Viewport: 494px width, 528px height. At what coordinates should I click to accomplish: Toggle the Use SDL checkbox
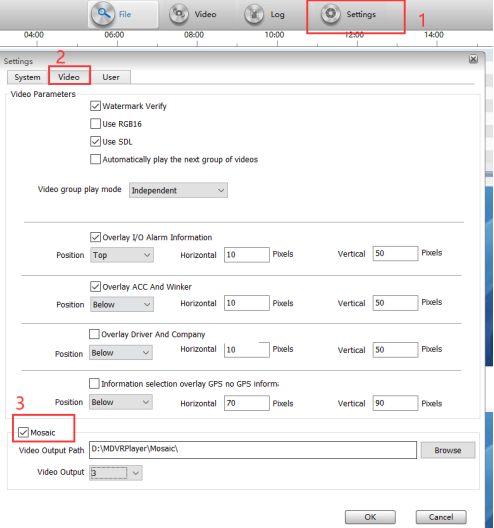(95, 141)
